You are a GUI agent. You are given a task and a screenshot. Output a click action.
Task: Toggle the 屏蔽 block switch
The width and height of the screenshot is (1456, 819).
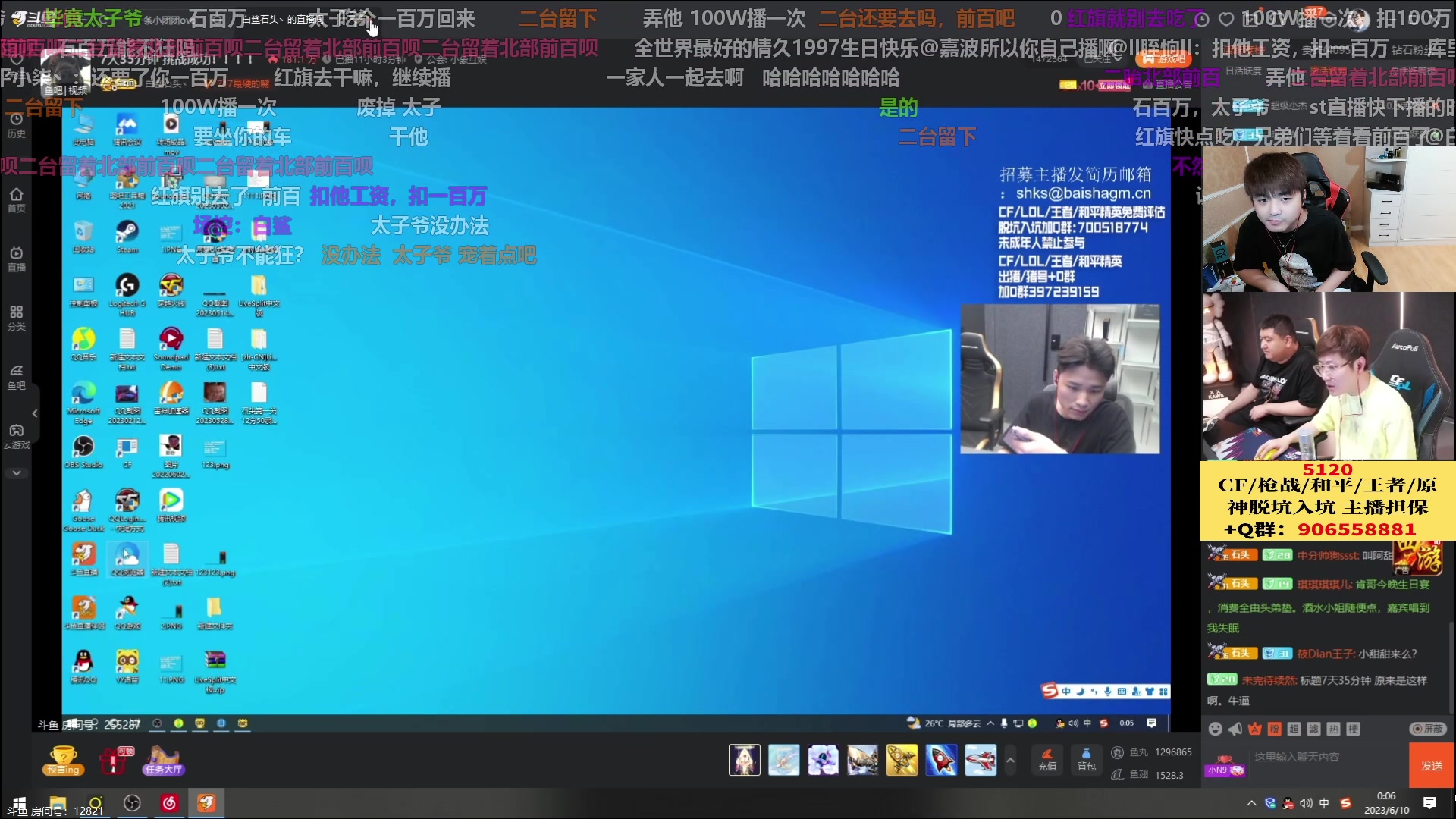pos(1428,729)
